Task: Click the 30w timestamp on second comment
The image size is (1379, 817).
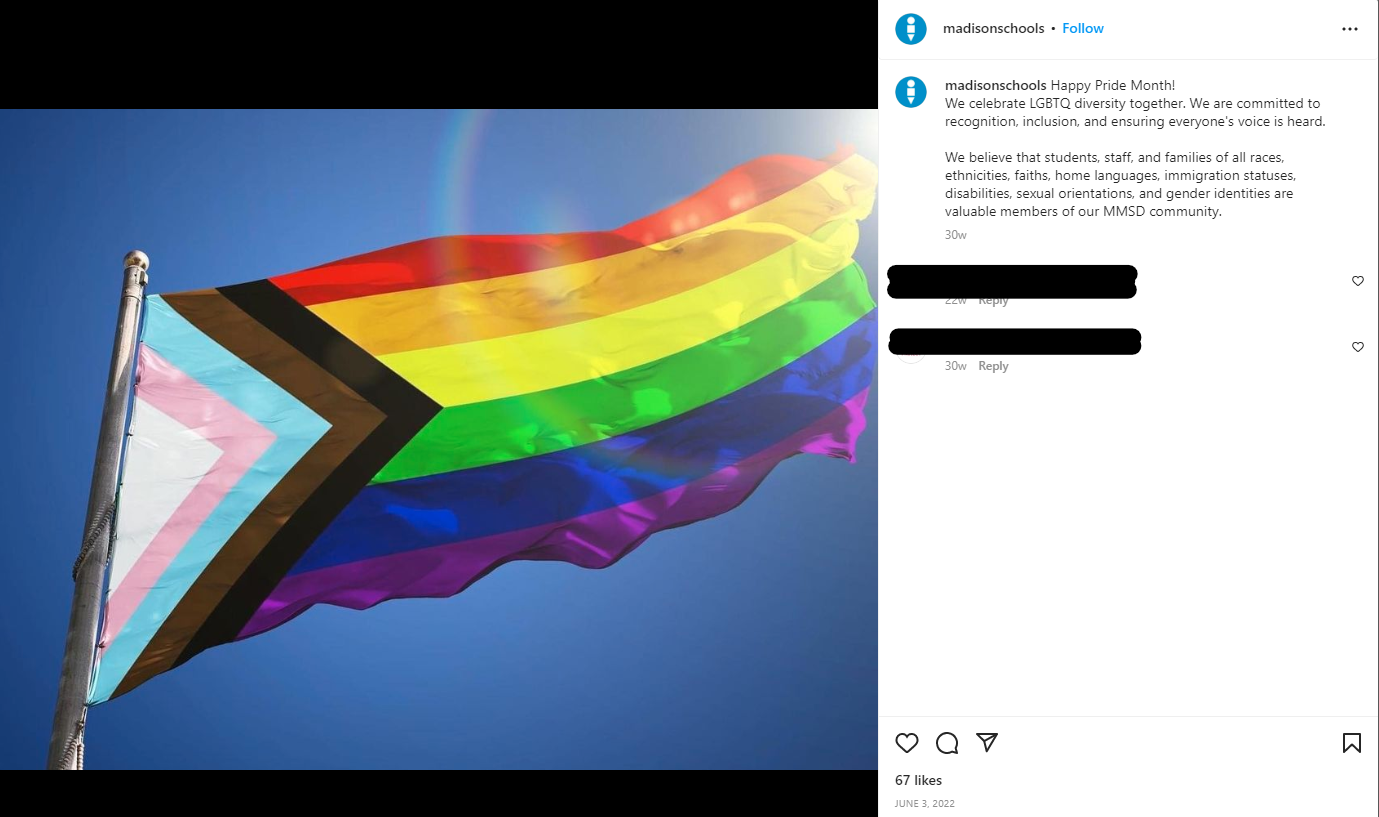Action: (956, 366)
